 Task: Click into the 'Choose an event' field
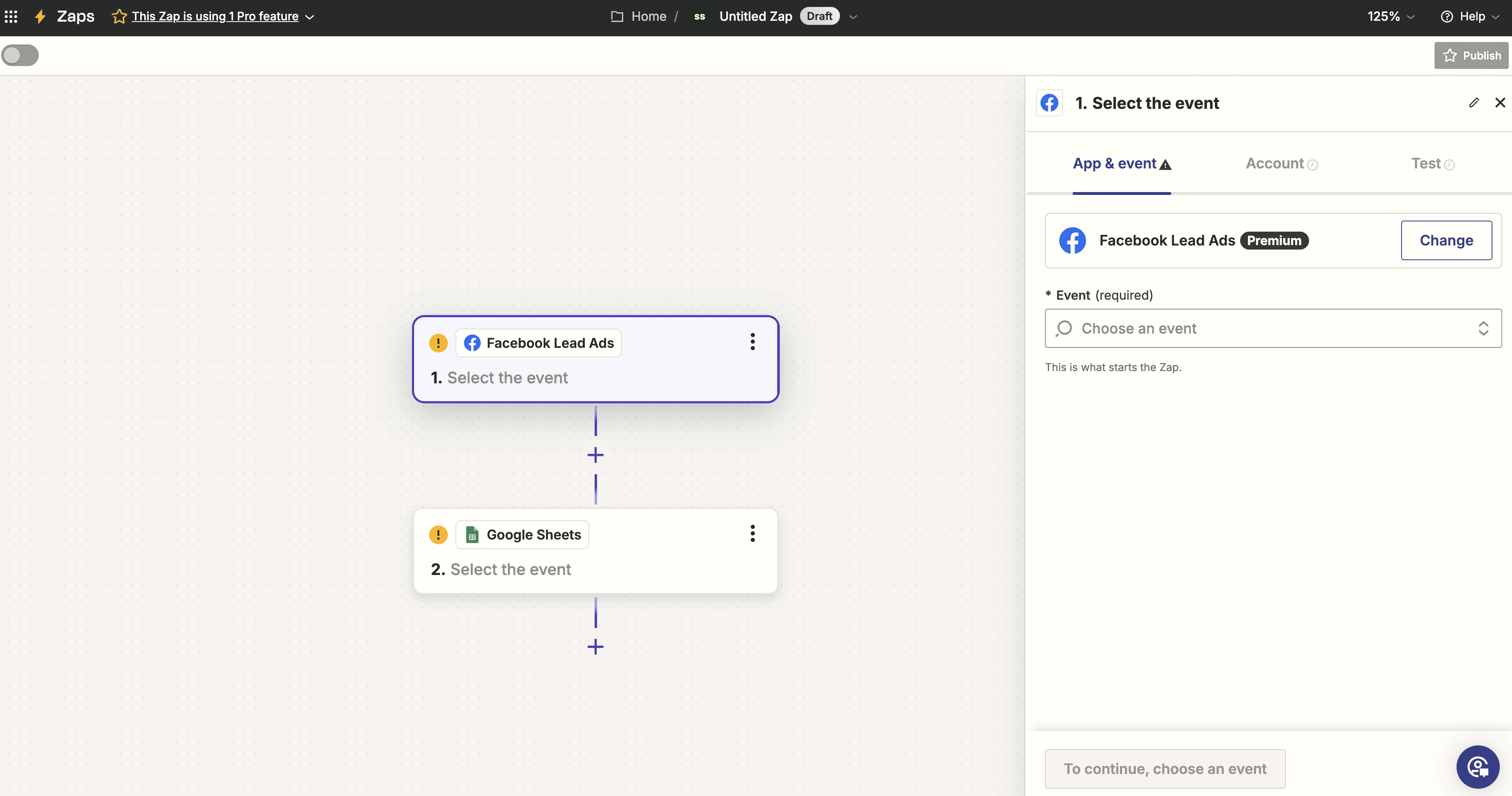point(1273,328)
